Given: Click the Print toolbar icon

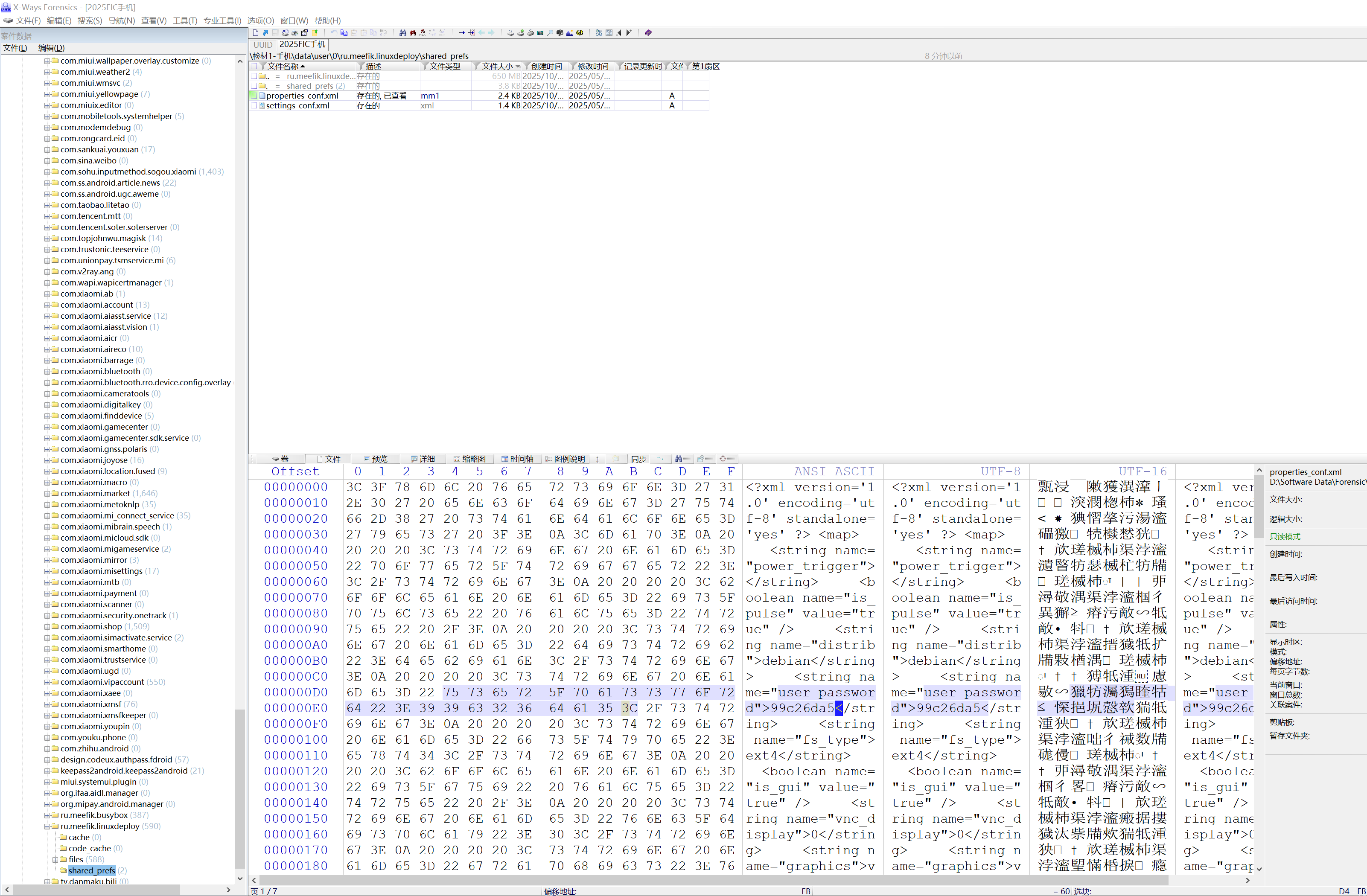Looking at the screenshot, I should [x=294, y=33].
